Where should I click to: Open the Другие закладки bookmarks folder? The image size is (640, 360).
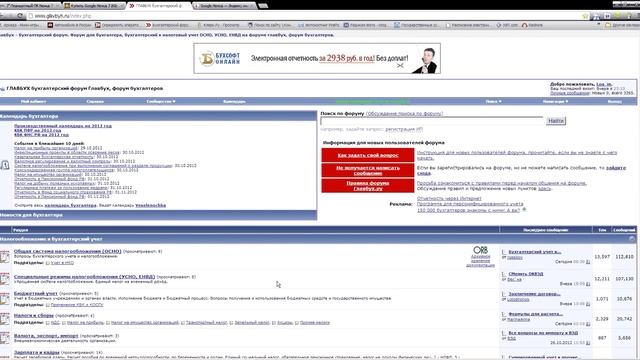(622, 25)
